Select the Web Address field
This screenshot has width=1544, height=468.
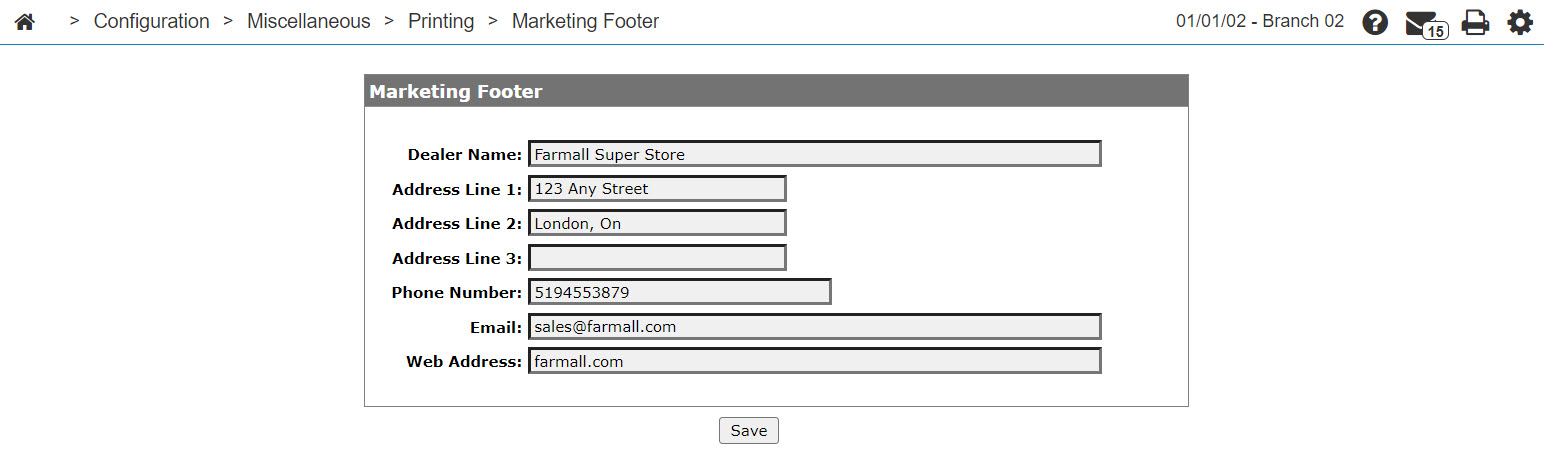coord(815,361)
